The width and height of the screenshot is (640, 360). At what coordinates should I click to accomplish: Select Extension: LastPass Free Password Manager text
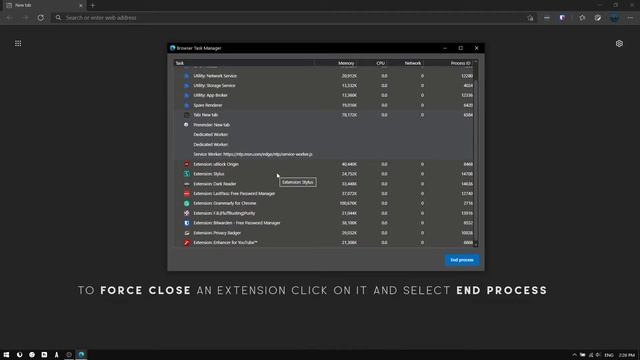234,193
